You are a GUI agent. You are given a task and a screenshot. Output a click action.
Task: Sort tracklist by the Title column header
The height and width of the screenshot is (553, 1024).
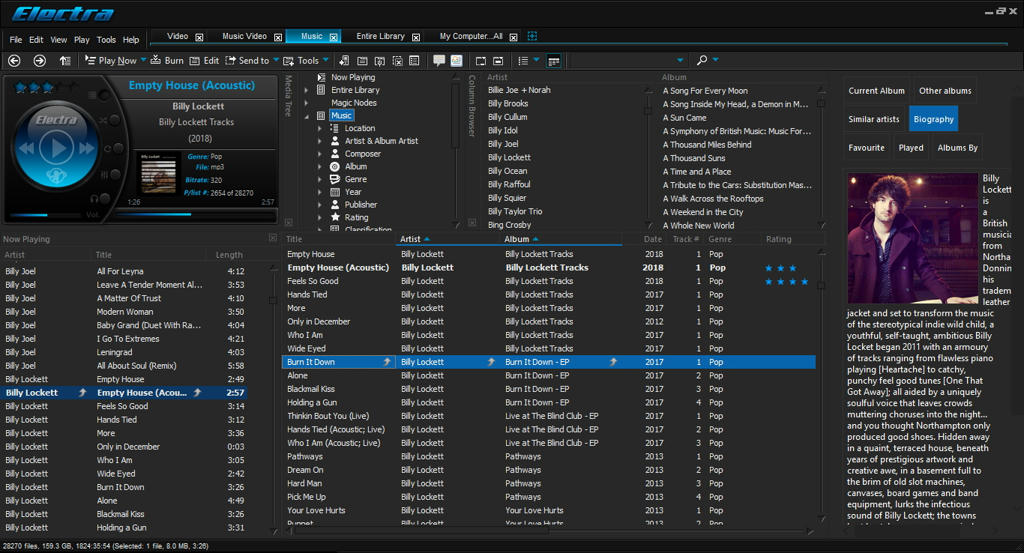(x=294, y=240)
